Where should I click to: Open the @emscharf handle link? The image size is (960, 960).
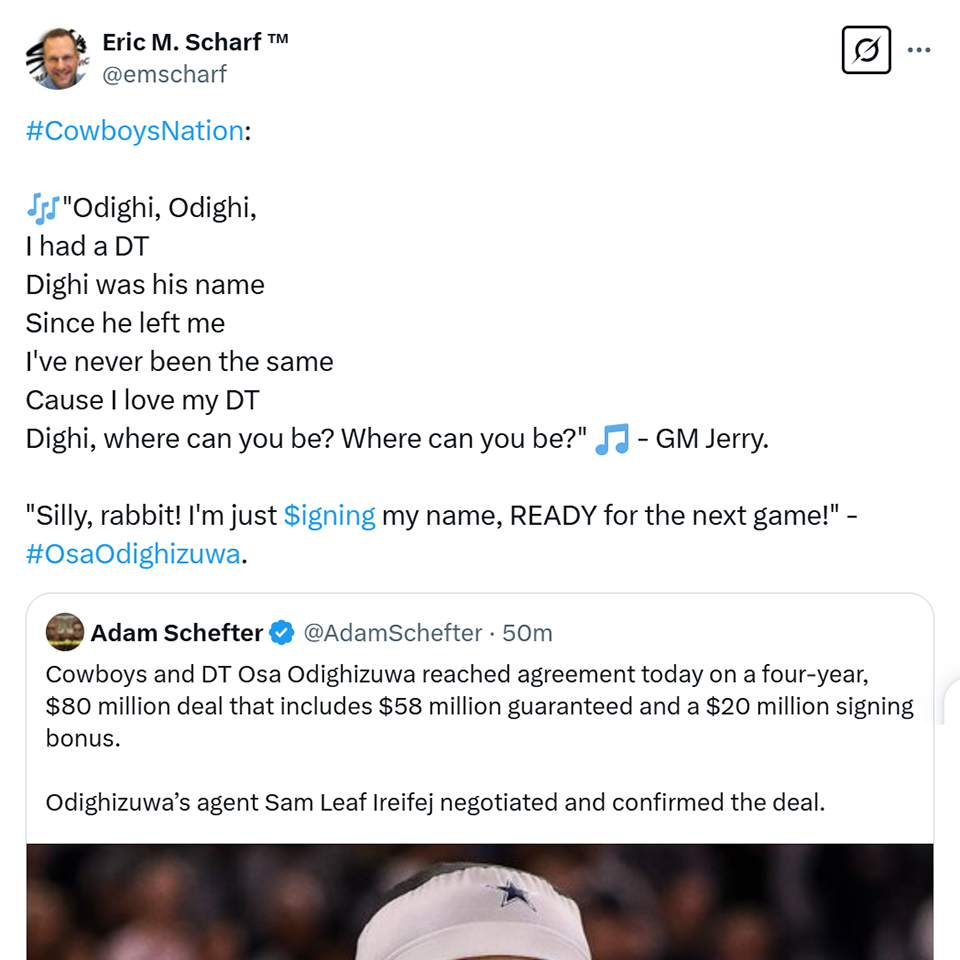[x=164, y=74]
